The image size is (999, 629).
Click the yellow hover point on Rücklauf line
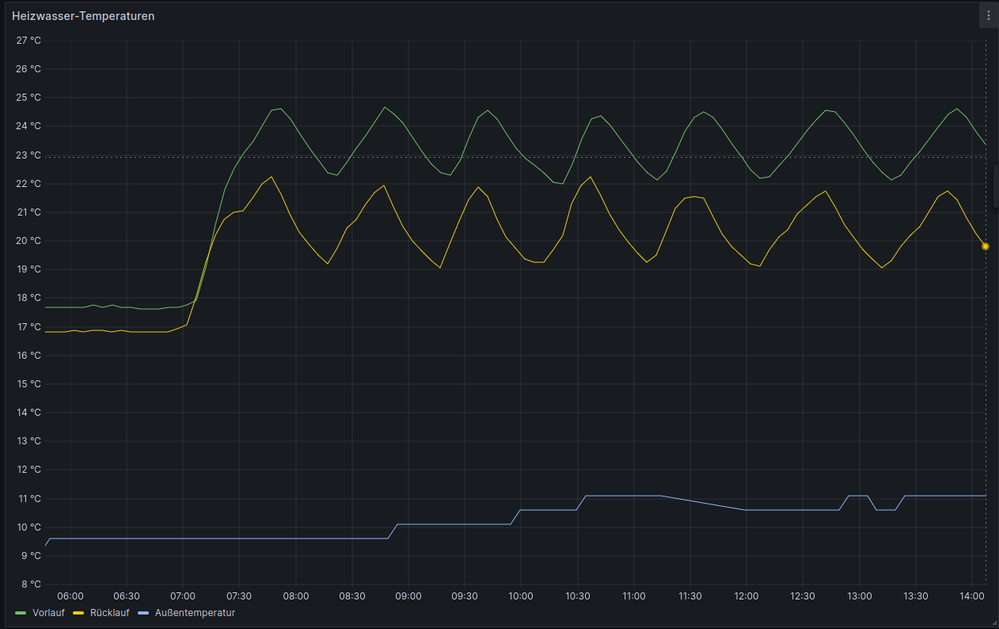click(985, 246)
